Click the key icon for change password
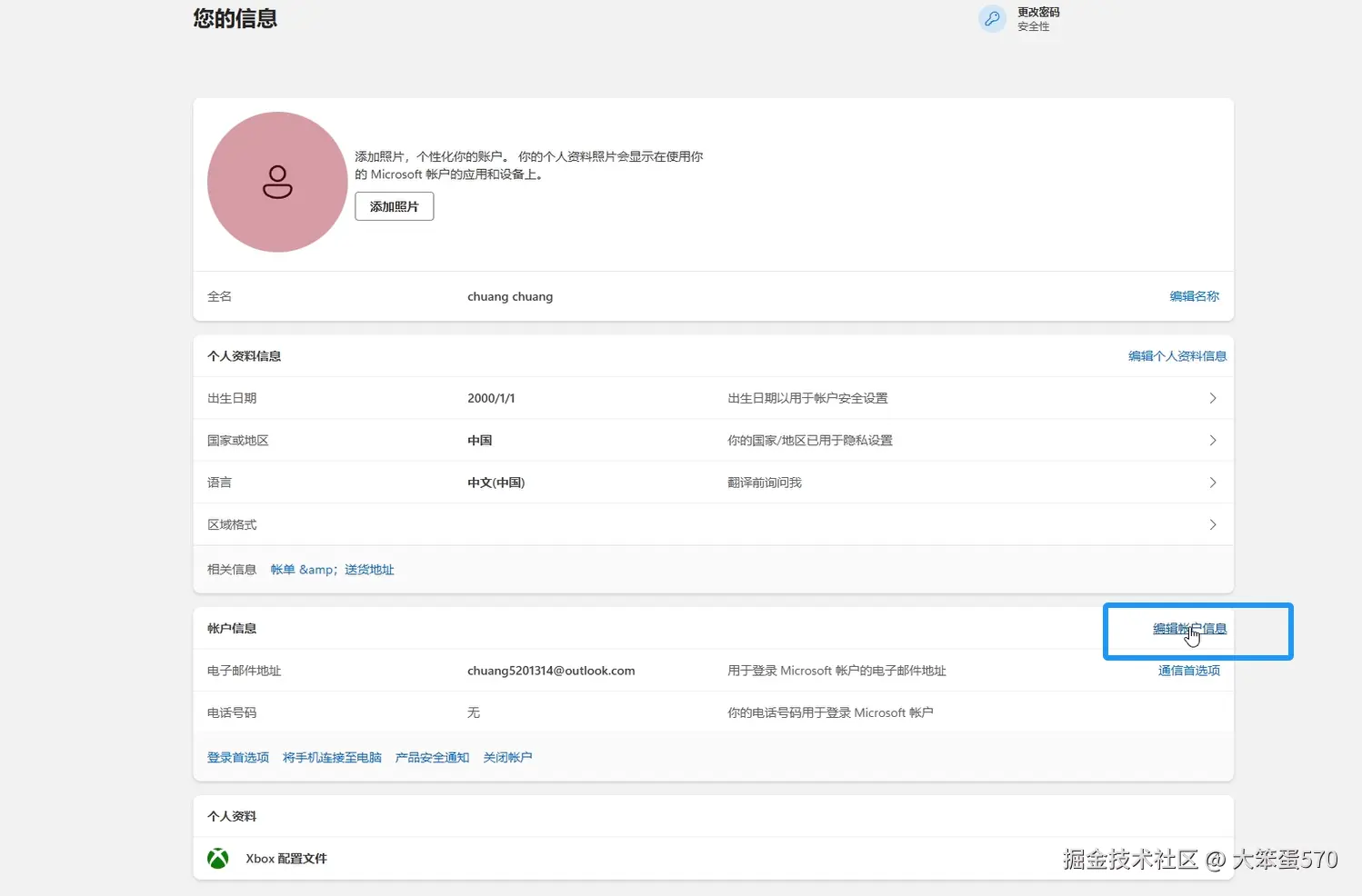This screenshot has height=896, width=1362. click(x=992, y=18)
